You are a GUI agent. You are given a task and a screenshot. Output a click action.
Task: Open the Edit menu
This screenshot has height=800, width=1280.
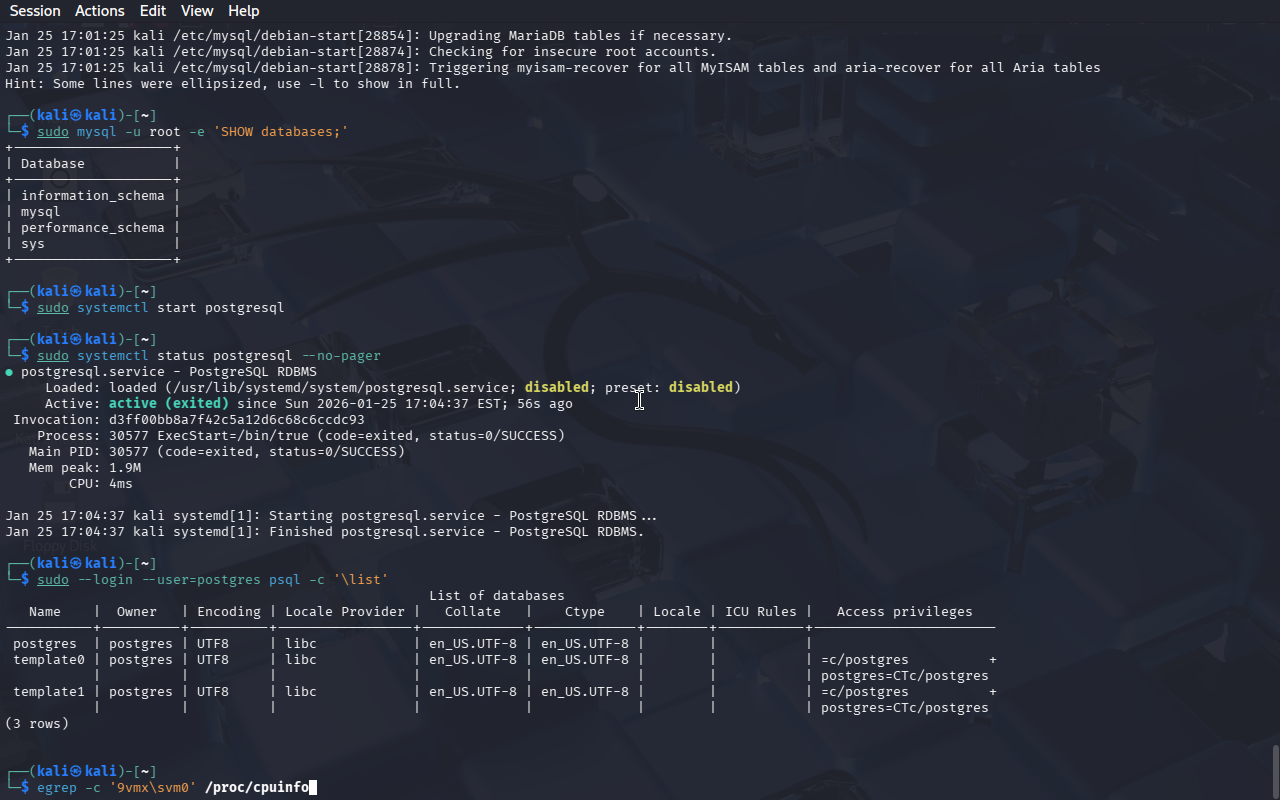coord(153,11)
